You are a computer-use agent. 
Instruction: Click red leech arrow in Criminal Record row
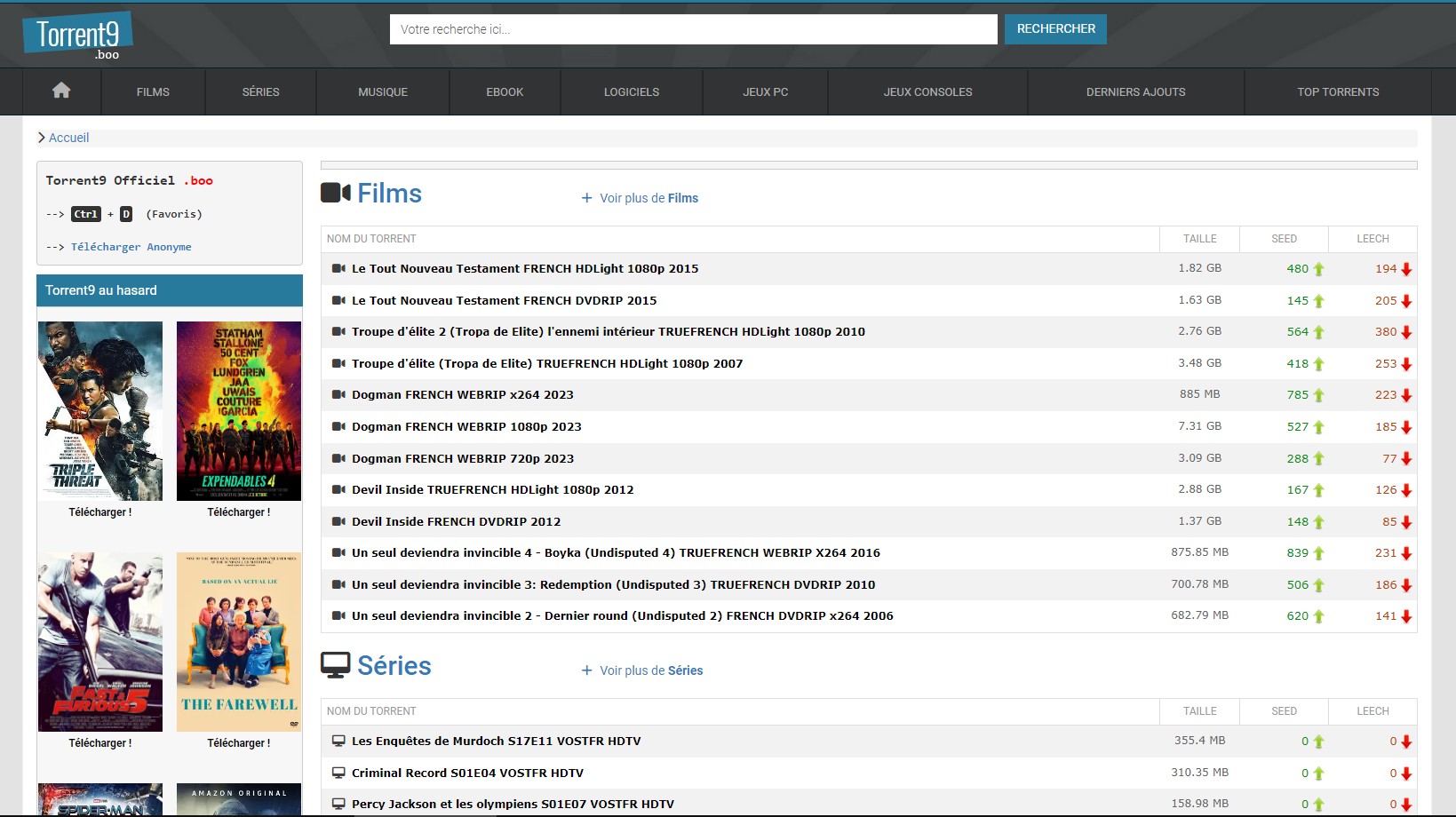pyautogui.click(x=1406, y=773)
